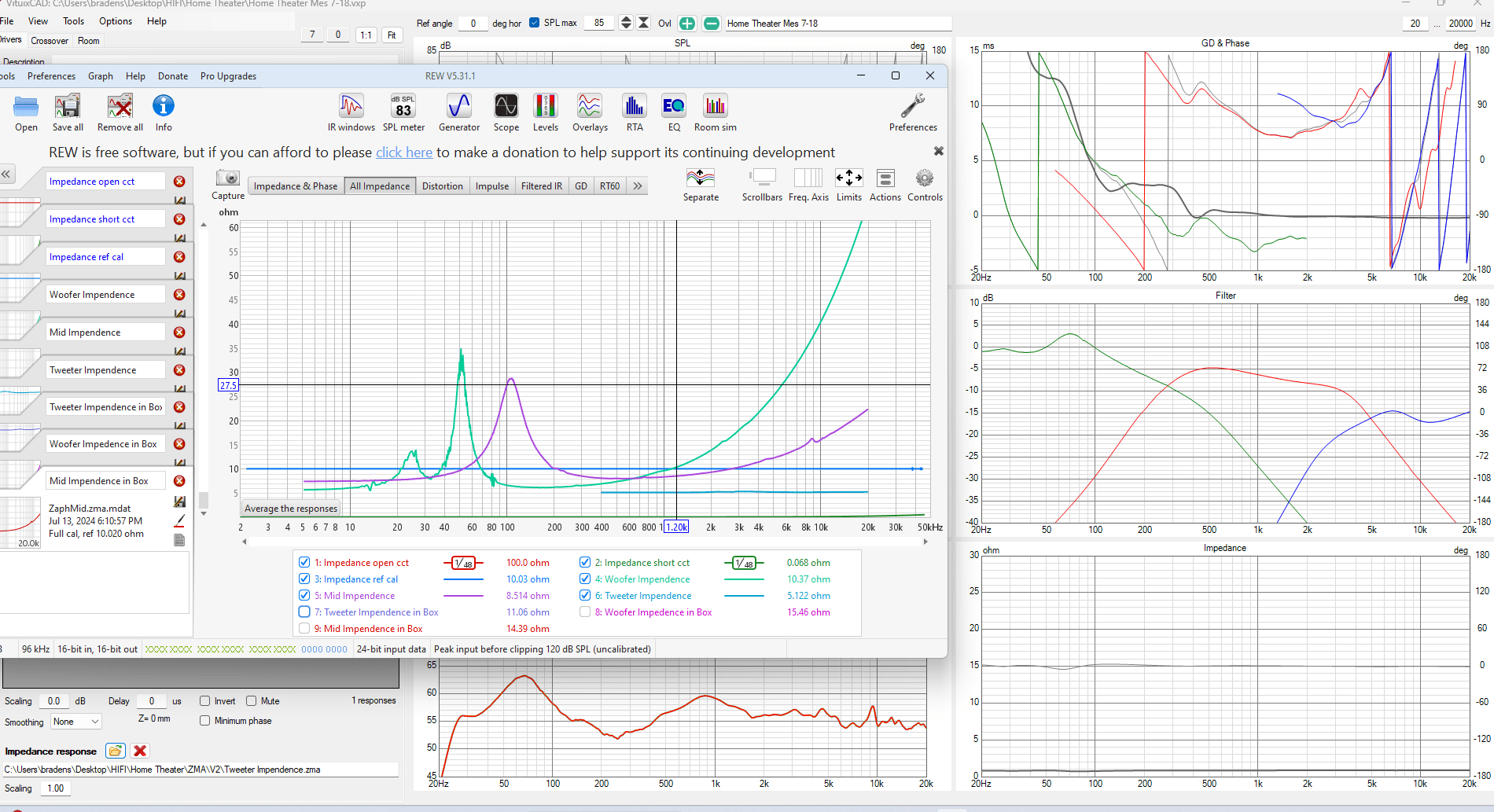Click the Average the responses button
The width and height of the screenshot is (1494, 812).
tap(291, 509)
